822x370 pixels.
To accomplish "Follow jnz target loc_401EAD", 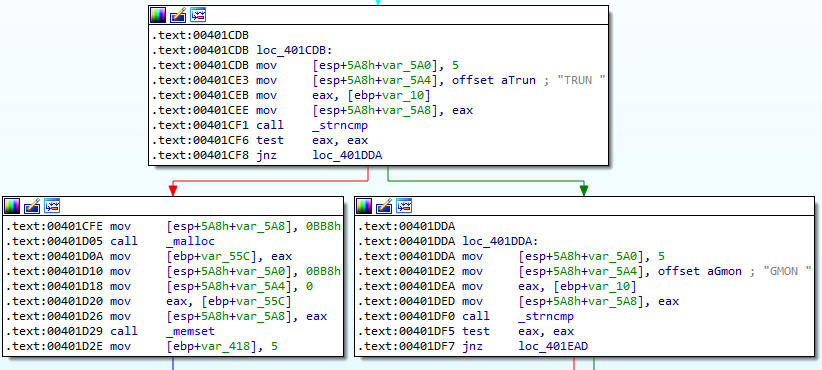I will (554, 346).
